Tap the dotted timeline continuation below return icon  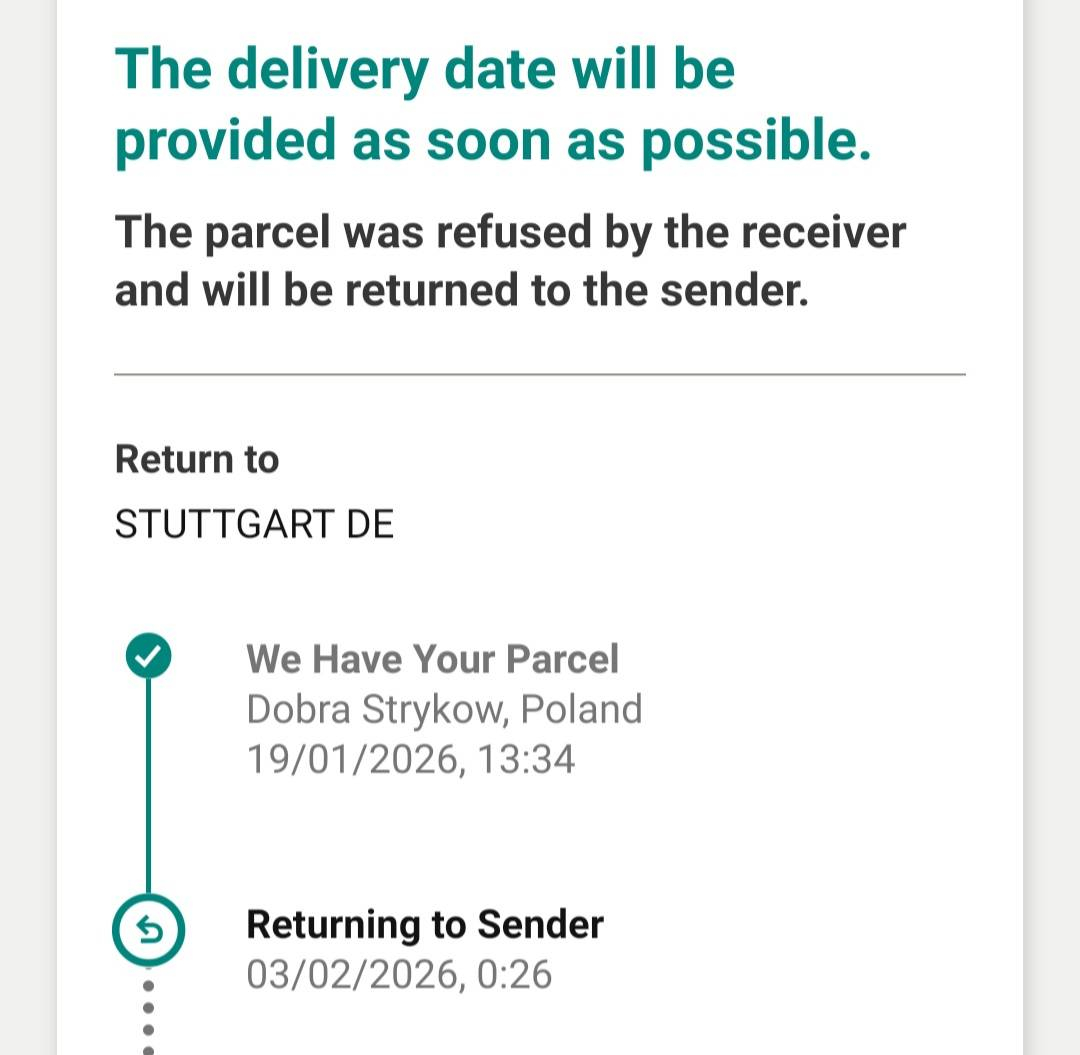148,1010
